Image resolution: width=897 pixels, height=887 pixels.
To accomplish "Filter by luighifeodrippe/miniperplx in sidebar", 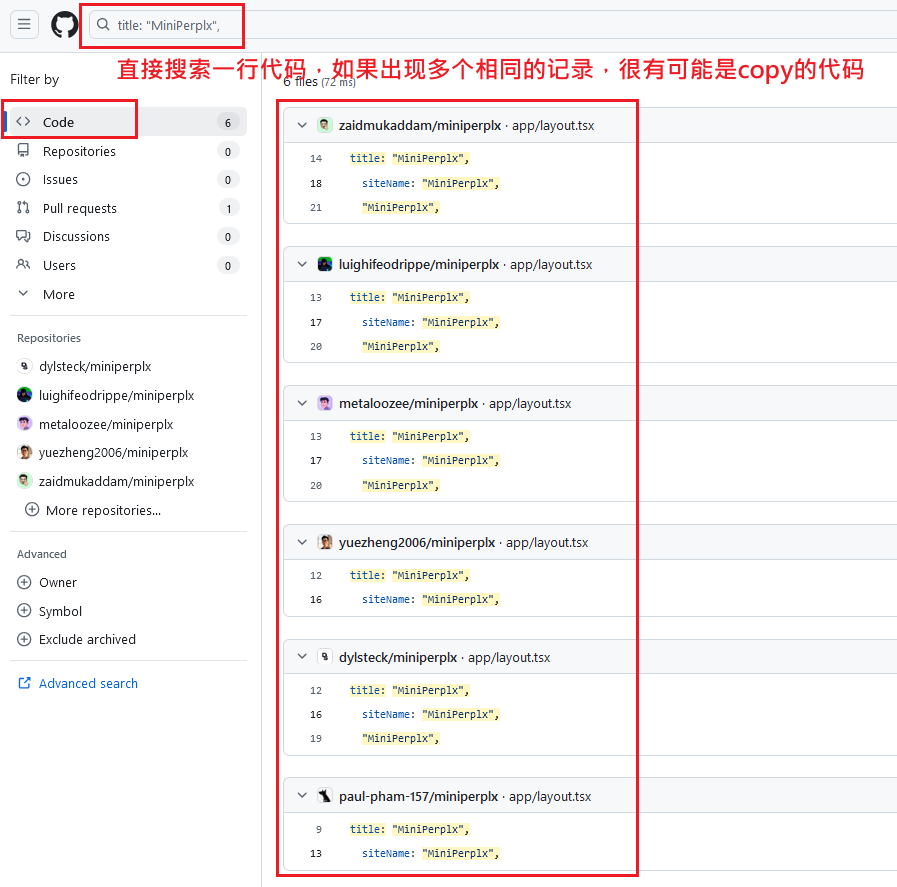I will 117,395.
